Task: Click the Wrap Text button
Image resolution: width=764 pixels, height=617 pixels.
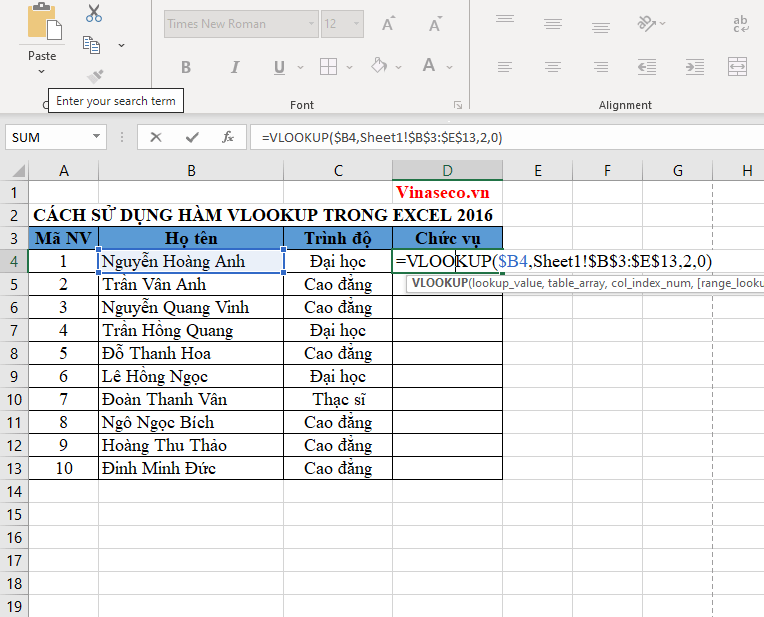Action: [741, 23]
